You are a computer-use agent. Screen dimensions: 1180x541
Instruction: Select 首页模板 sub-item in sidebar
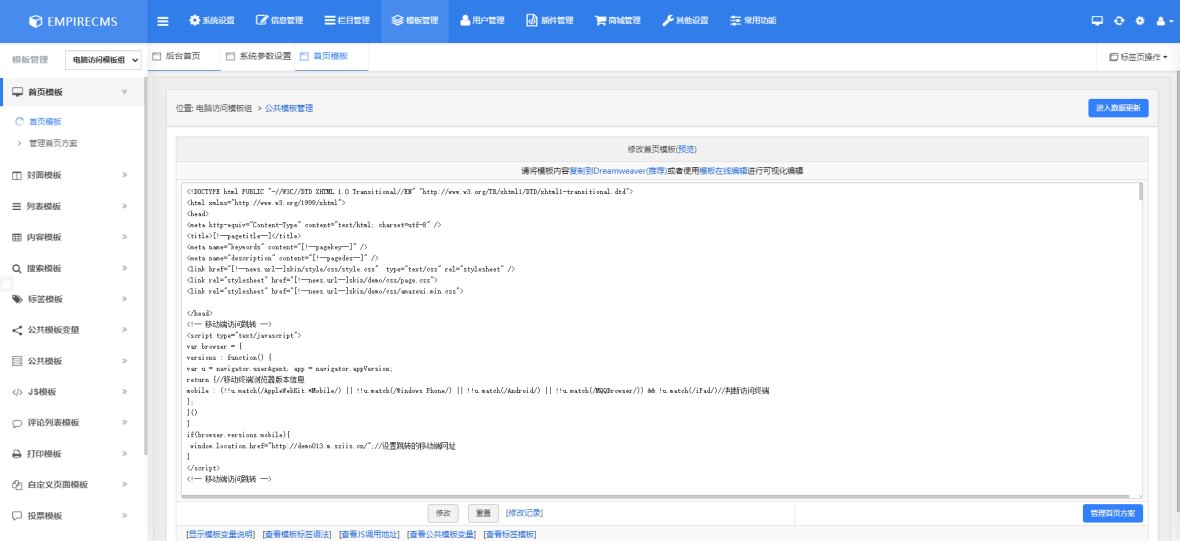tap(45, 121)
